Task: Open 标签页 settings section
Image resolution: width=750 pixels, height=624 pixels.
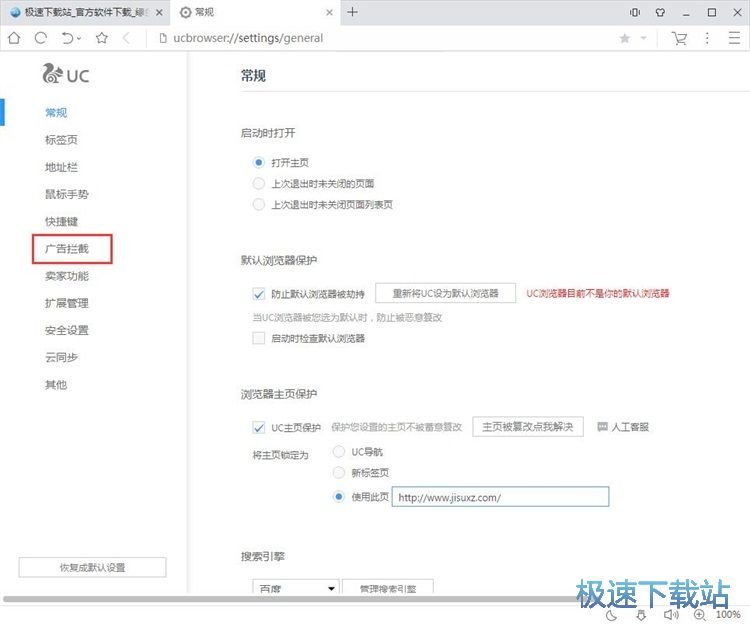Action: [x=61, y=140]
